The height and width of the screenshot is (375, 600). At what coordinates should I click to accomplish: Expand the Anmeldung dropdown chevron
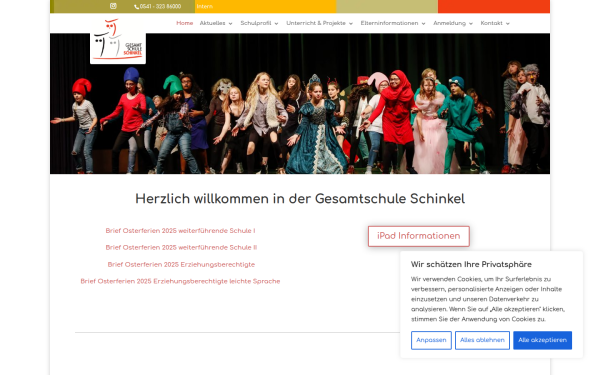(x=471, y=24)
